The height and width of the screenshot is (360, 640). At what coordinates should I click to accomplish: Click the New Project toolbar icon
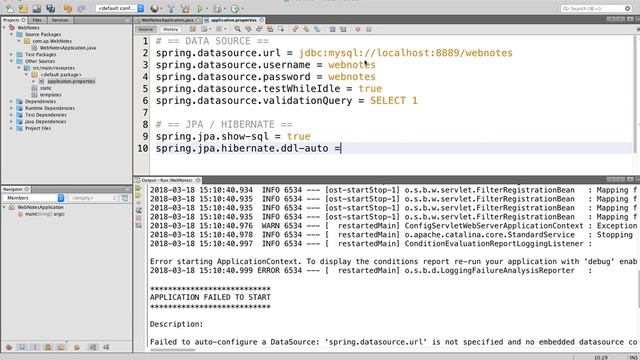(23, 8)
